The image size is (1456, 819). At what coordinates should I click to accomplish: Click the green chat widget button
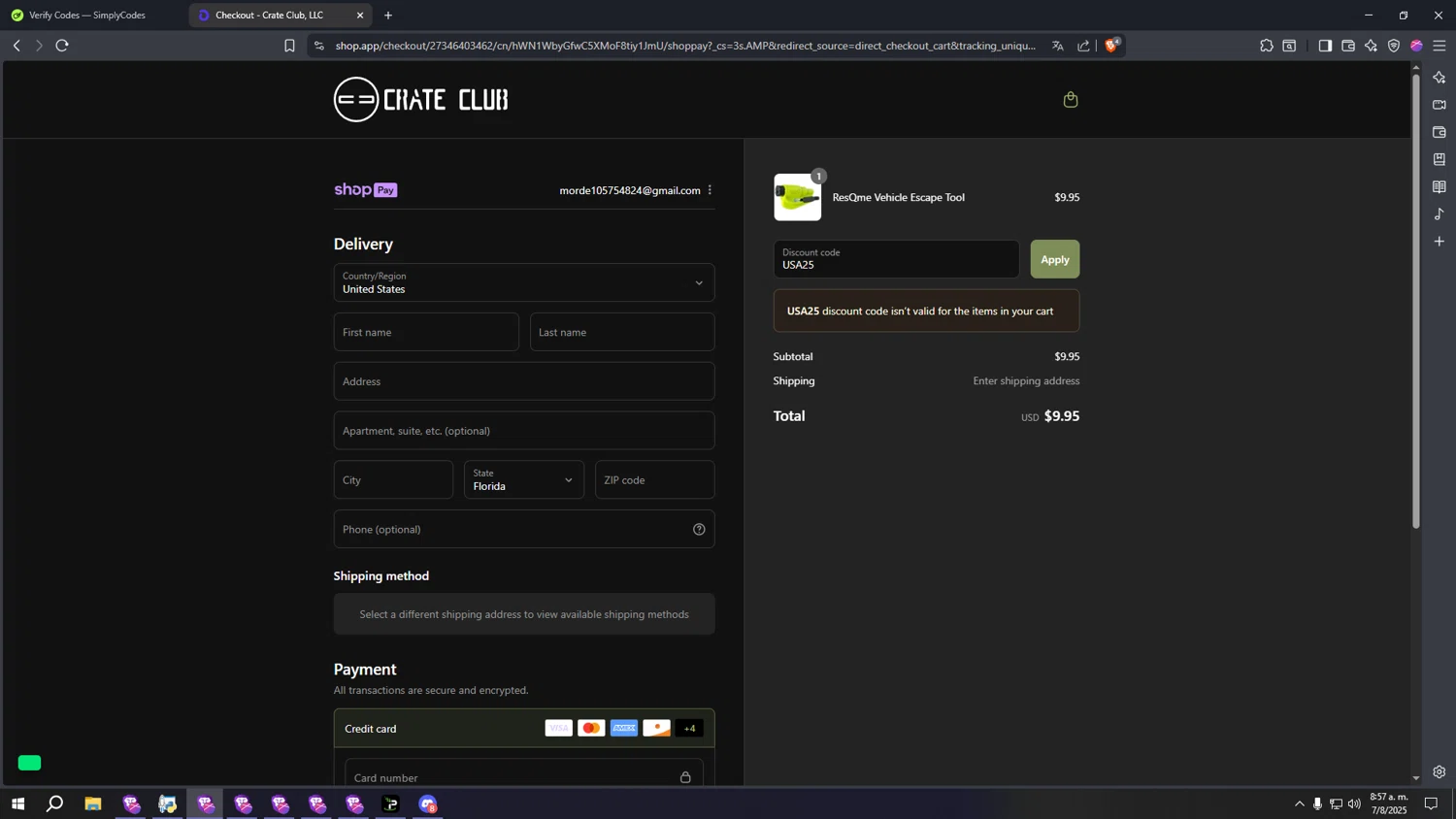(x=29, y=763)
